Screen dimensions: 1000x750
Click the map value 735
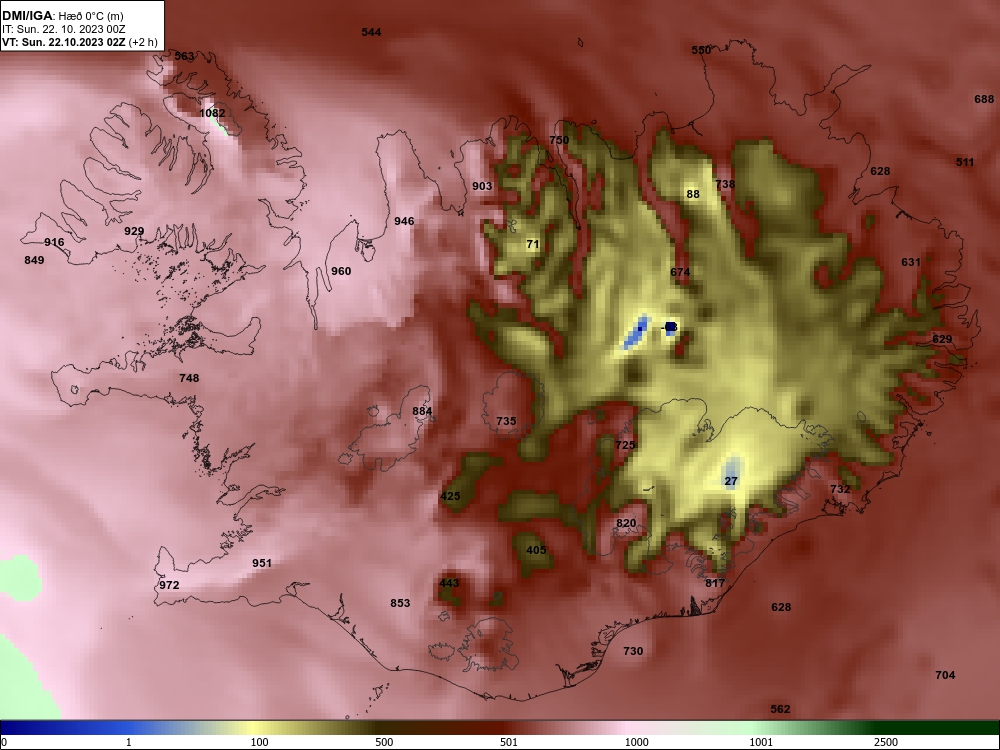[506, 421]
